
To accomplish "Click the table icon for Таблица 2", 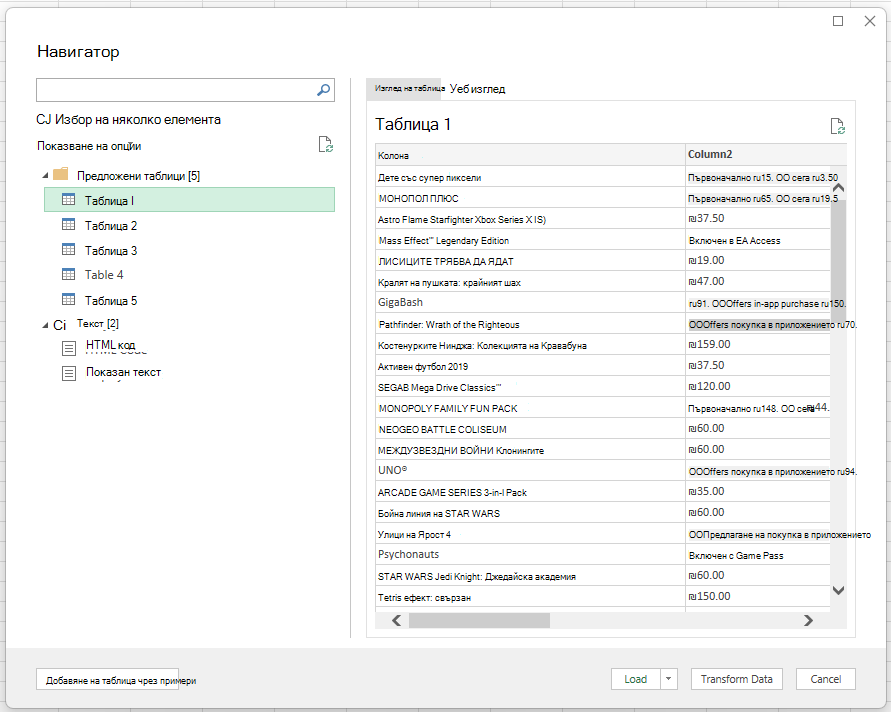I will pyautogui.click(x=68, y=224).
